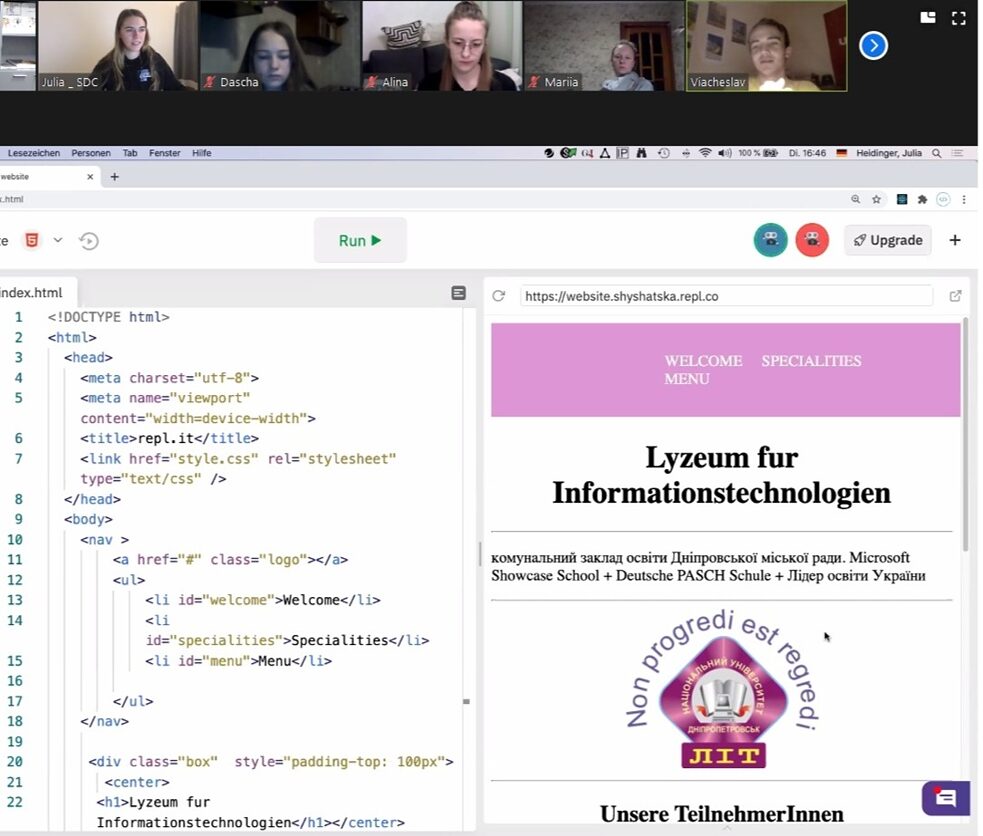
Task: Open the run history icon
Action: [89, 241]
